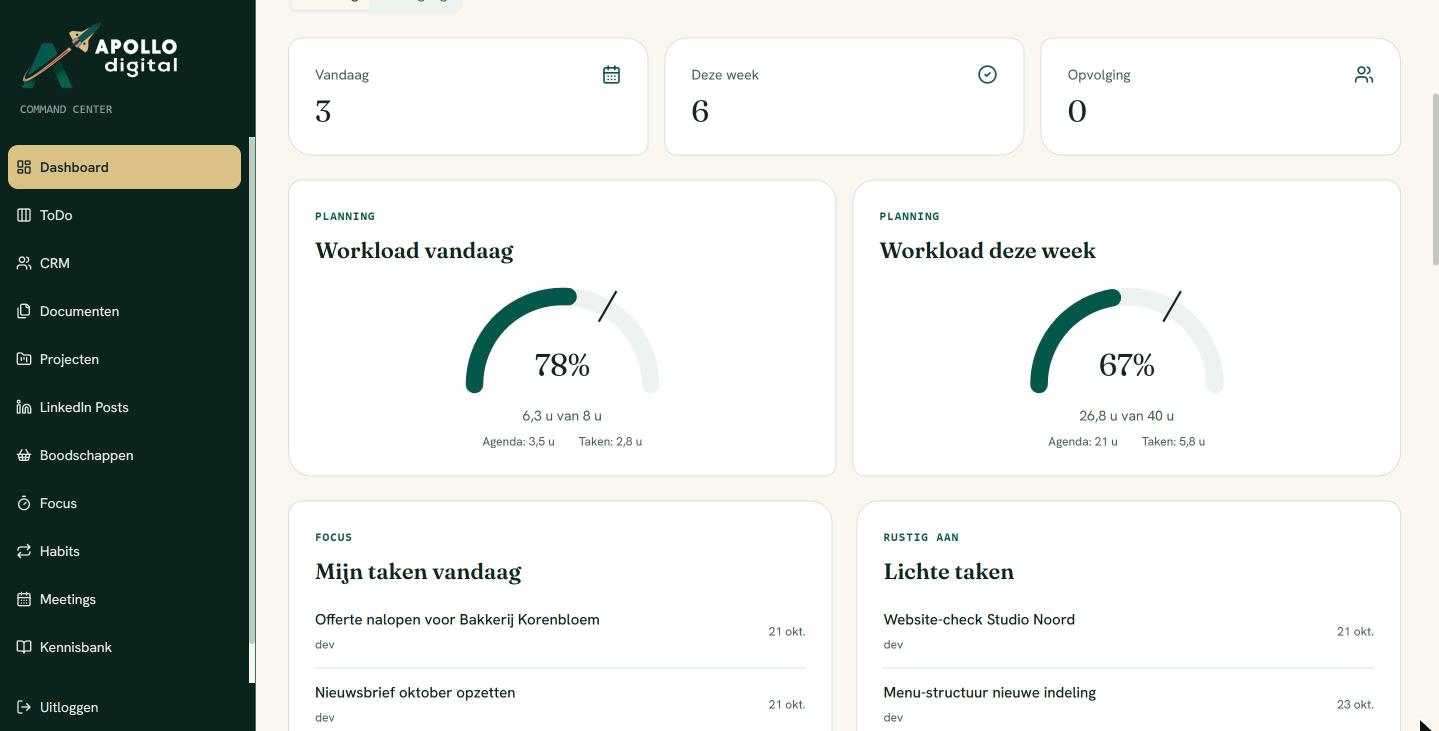Click the Kennisbank book icon
Screen dimensions: 1439x731
(24, 647)
